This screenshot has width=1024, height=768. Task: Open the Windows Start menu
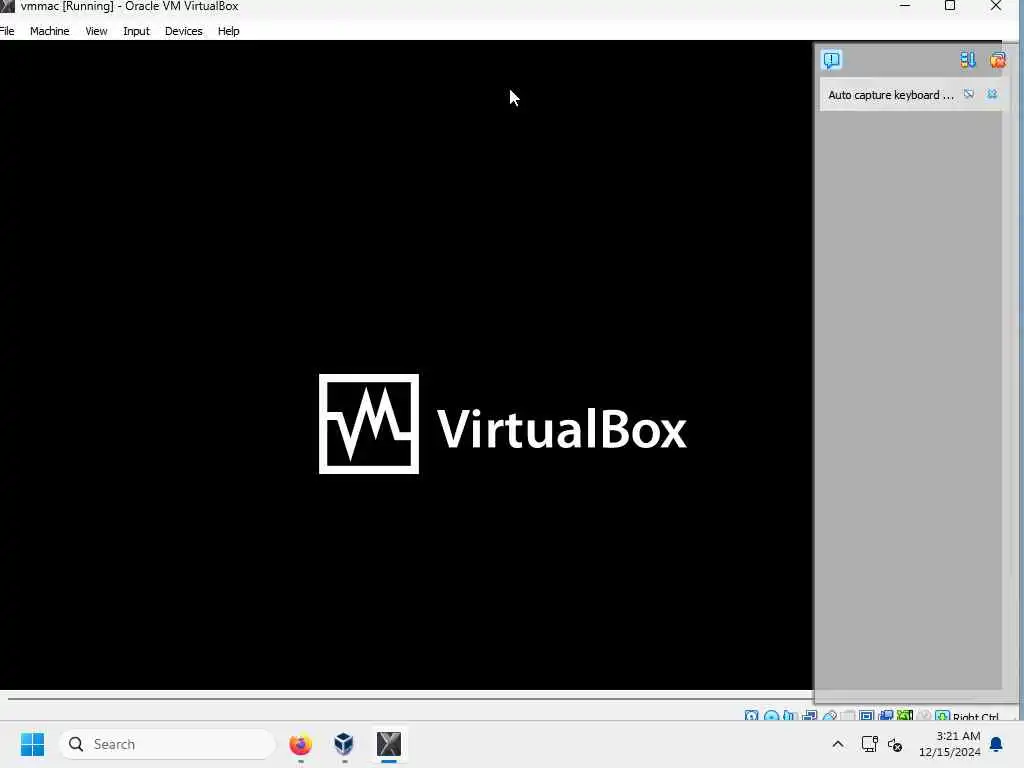pos(32,744)
